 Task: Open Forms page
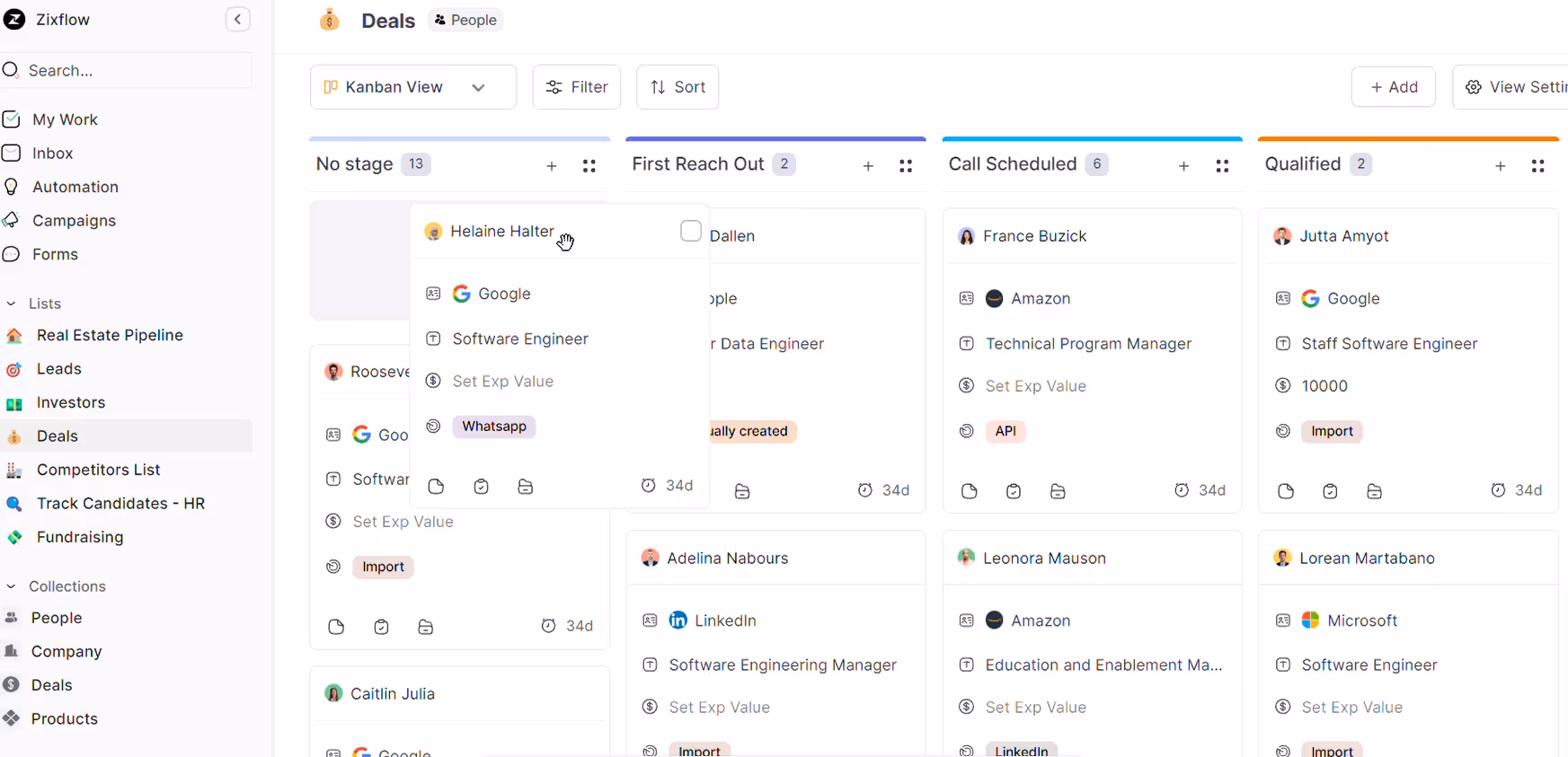pos(55,254)
